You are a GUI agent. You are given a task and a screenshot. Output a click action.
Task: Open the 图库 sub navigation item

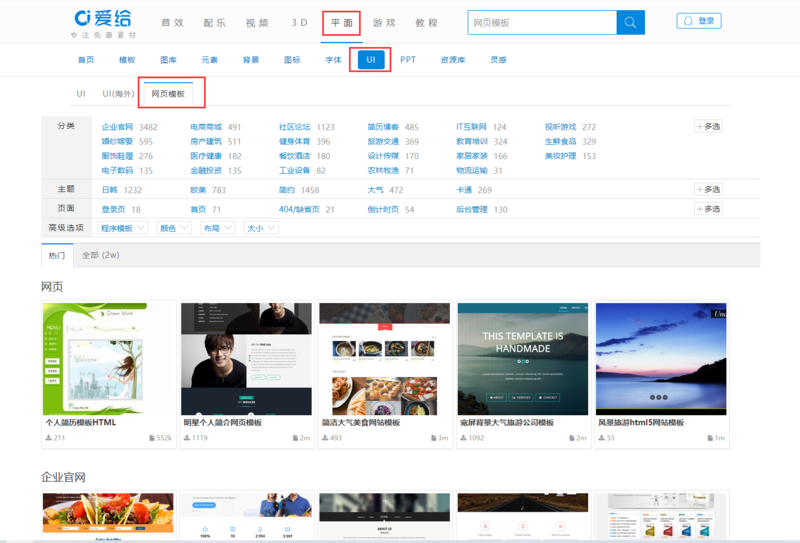click(x=168, y=60)
